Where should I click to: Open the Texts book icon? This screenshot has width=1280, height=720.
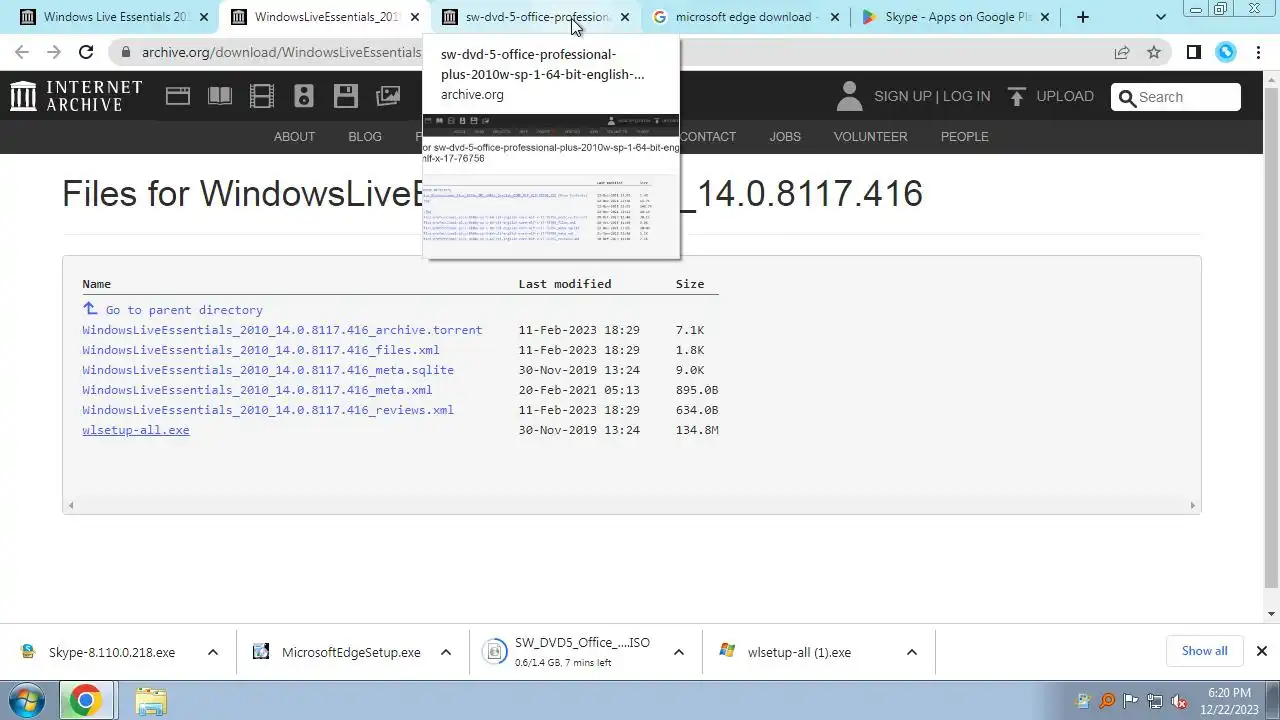(x=220, y=96)
